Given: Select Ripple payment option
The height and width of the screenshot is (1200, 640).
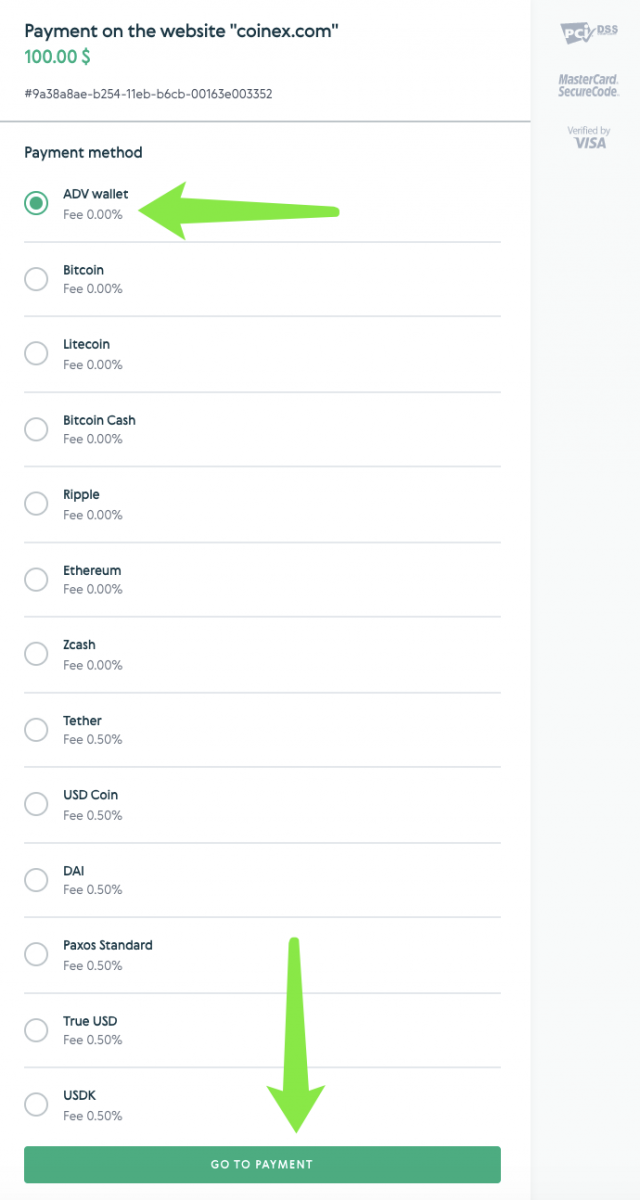Looking at the screenshot, I should point(36,503).
